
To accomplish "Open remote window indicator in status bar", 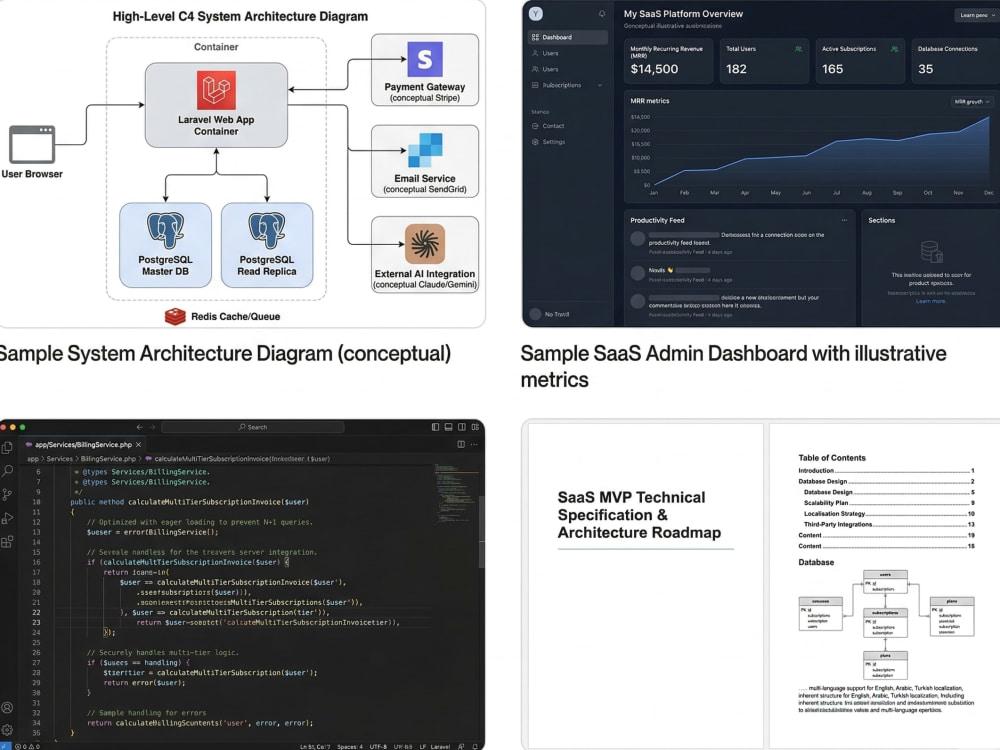I will (x=5, y=746).
